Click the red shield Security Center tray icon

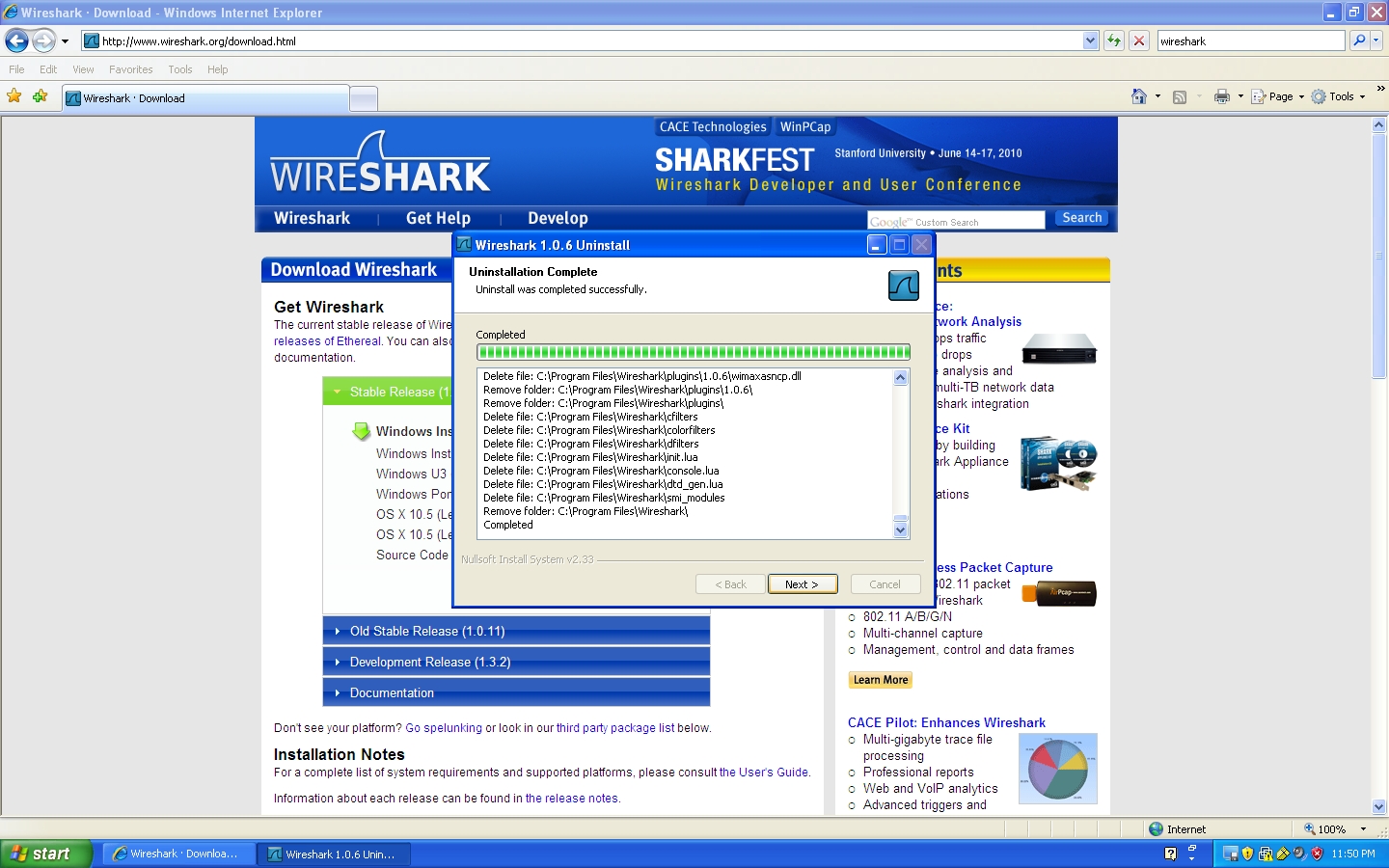pos(1317,854)
